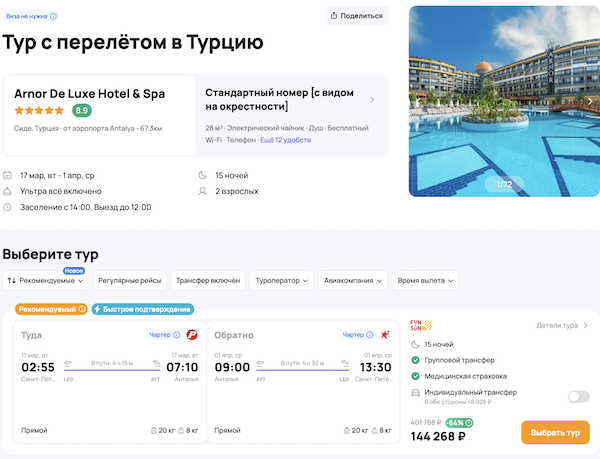Expand the Туроператор filter dropdown
Image resolution: width=600 pixels, height=459 pixels.
coord(282,281)
